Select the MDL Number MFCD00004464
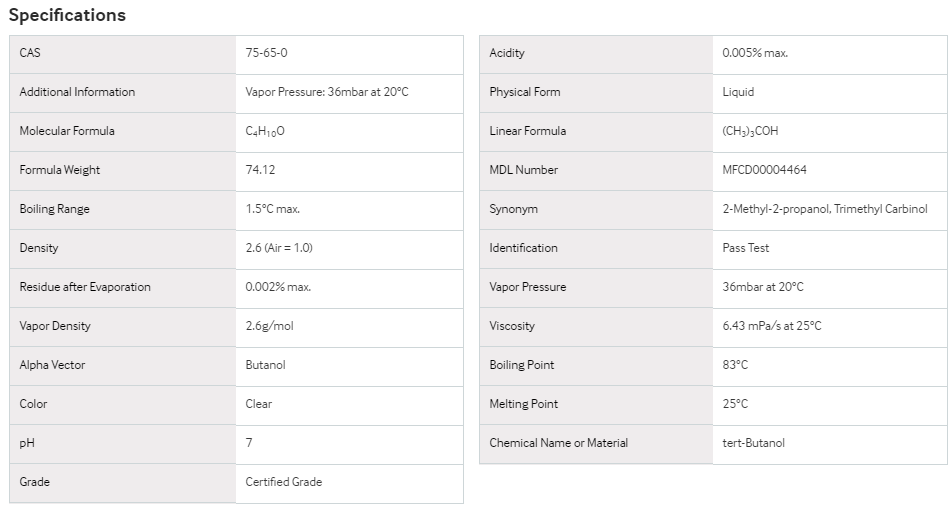Viewport: 952px width, 510px height. 764,170
